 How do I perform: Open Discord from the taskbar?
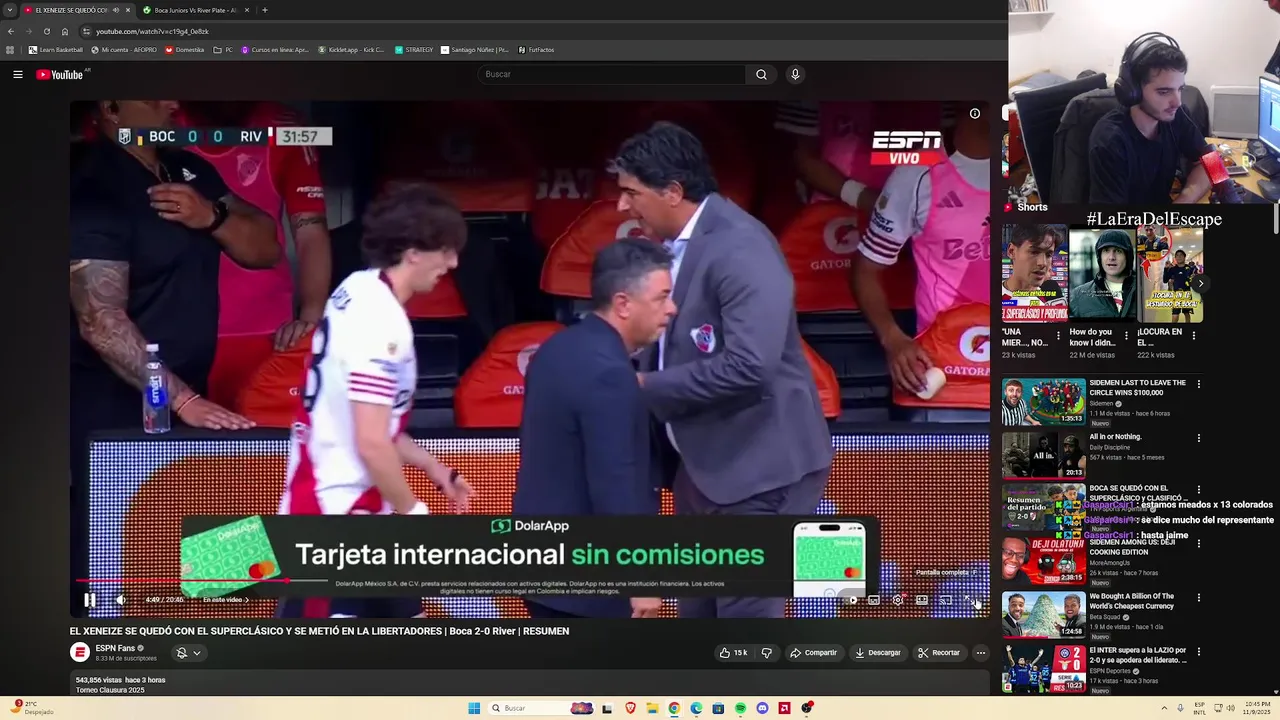pyautogui.click(x=762, y=708)
